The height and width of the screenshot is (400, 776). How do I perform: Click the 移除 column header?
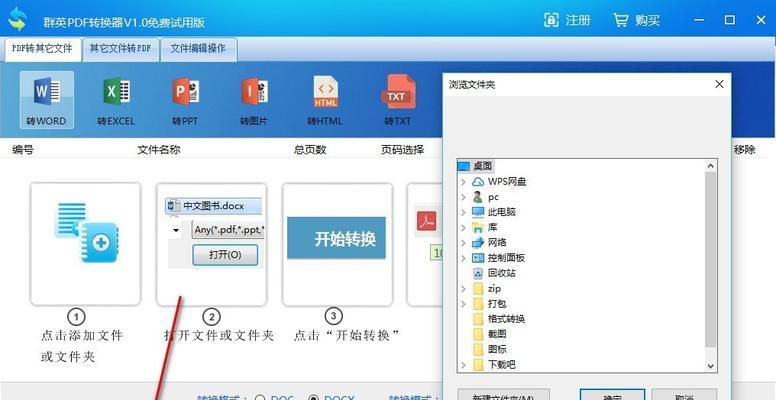pyautogui.click(x=745, y=150)
